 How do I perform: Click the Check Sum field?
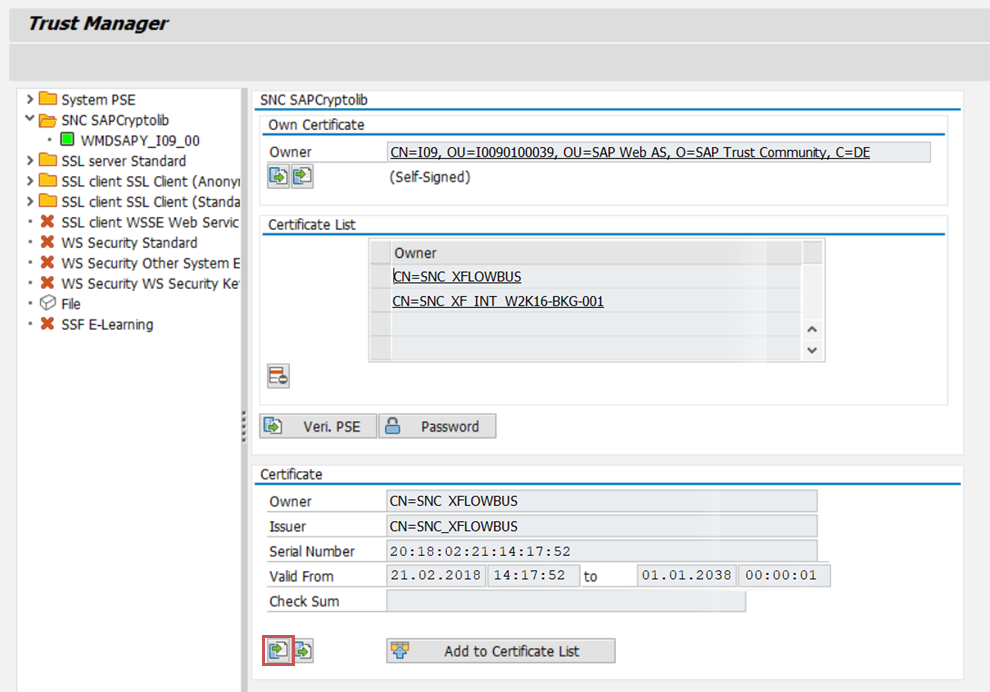[565, 601]
